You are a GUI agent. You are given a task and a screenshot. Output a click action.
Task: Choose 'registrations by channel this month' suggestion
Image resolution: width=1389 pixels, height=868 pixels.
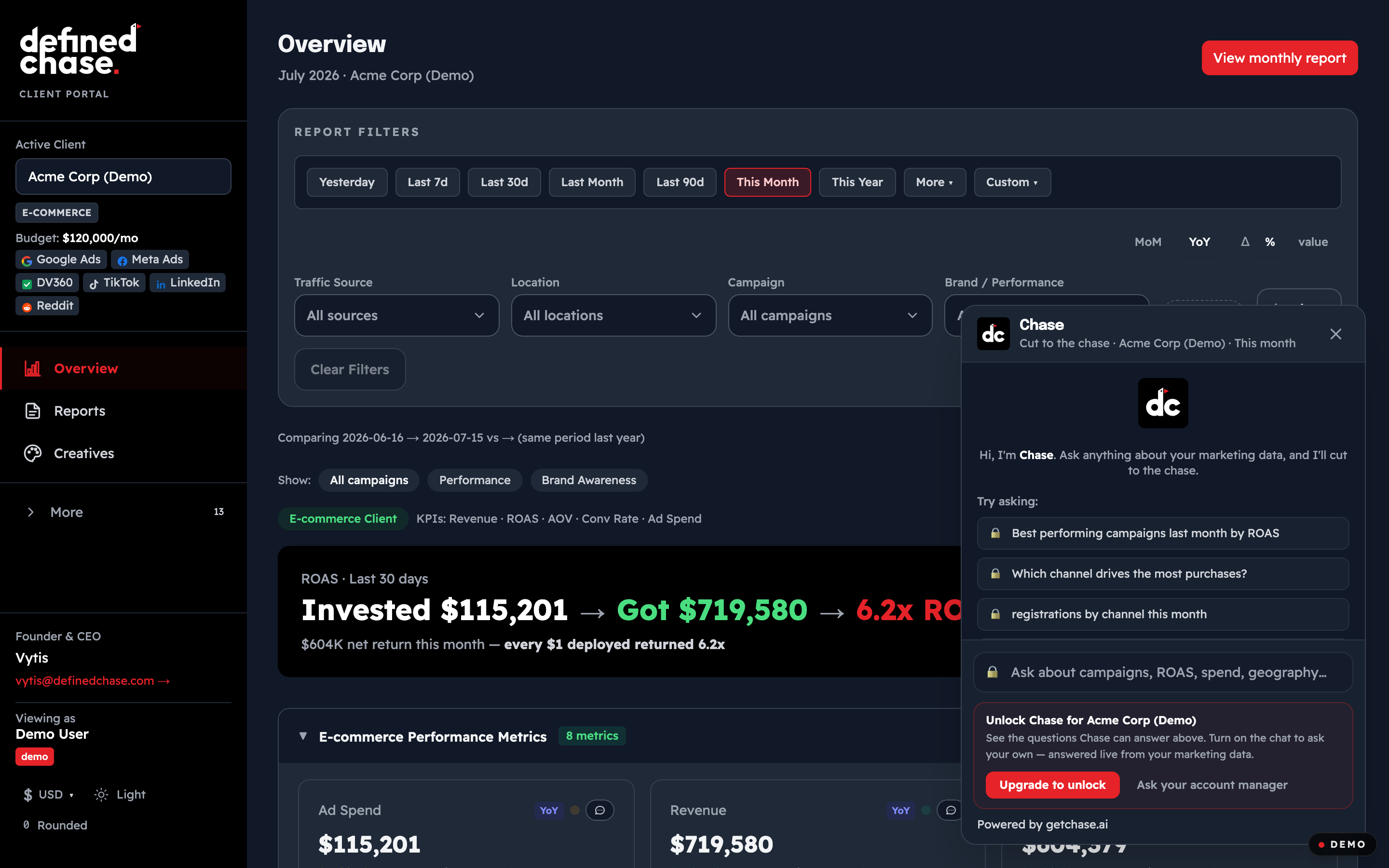(1163, 614)
